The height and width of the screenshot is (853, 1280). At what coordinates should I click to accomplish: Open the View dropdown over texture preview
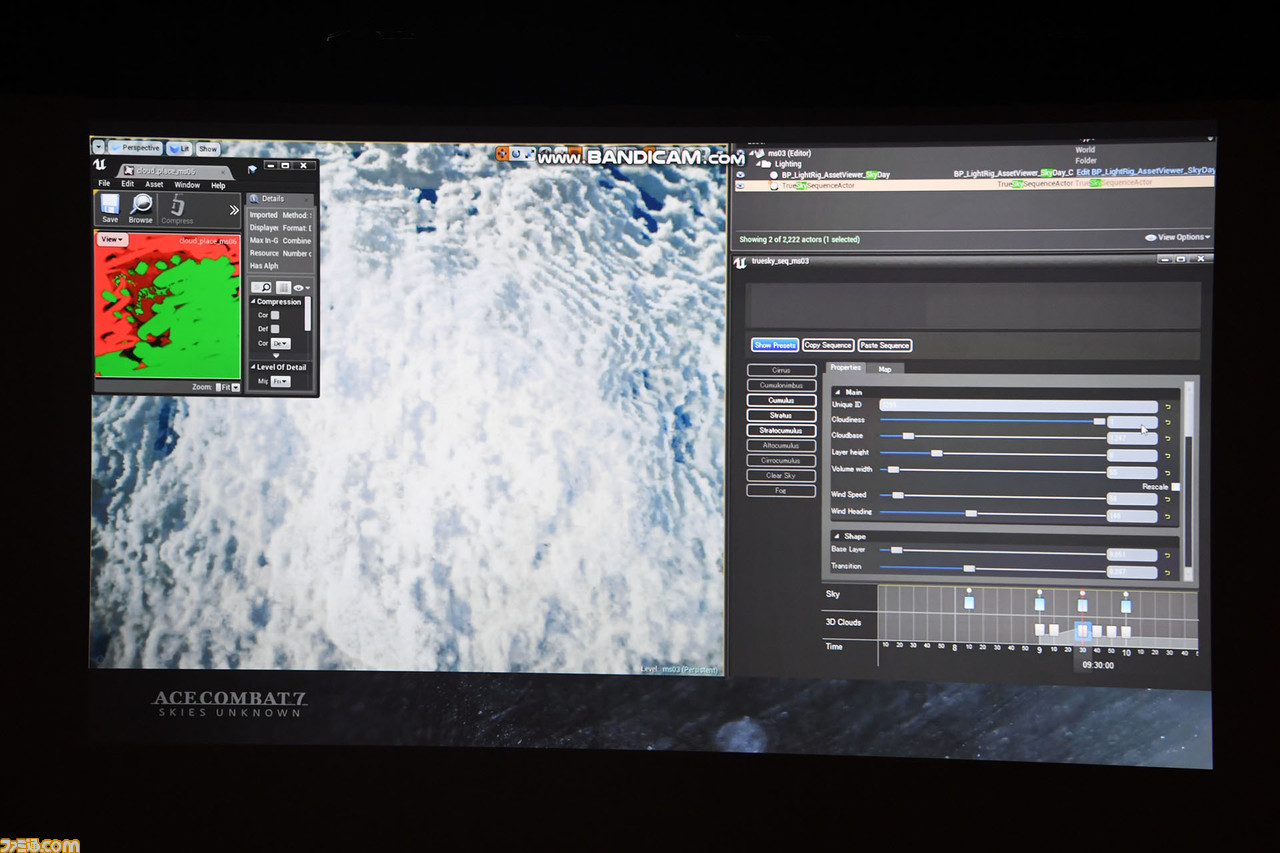113,240
